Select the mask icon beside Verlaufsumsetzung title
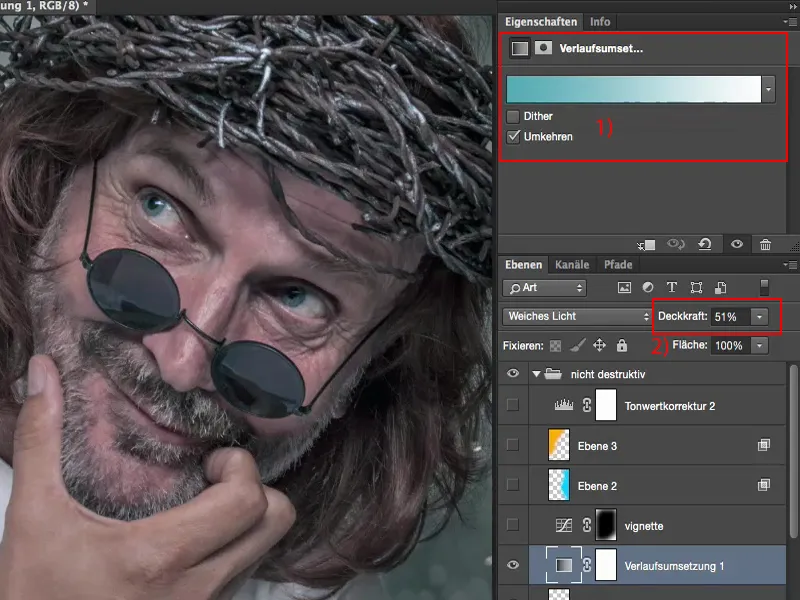Image resolution: width=800 pixels, height=600 pixels. (543, 47)
